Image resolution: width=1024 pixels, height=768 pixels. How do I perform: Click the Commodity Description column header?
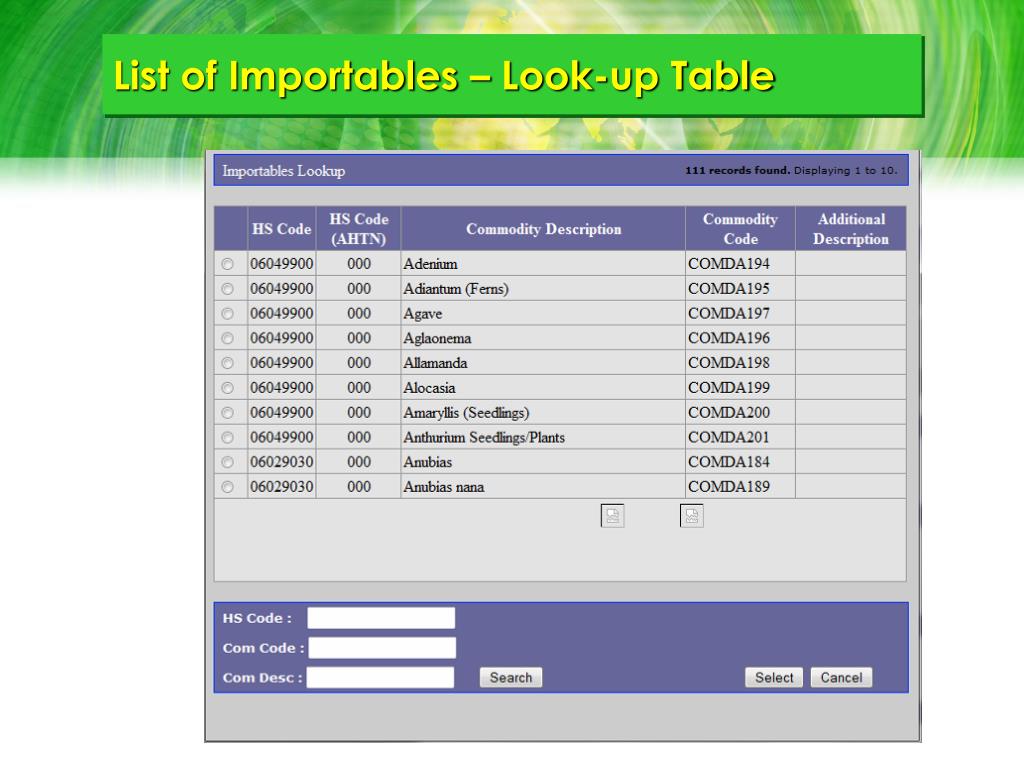543,229
